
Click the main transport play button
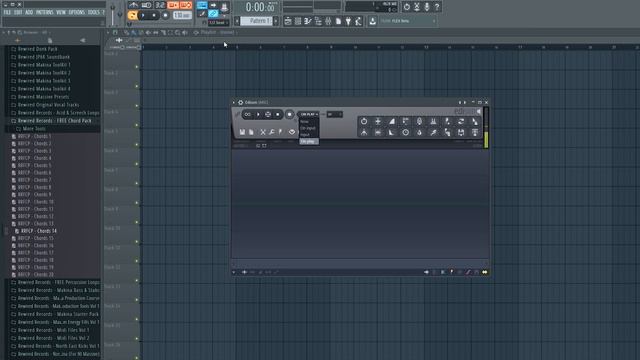[143, 16]
